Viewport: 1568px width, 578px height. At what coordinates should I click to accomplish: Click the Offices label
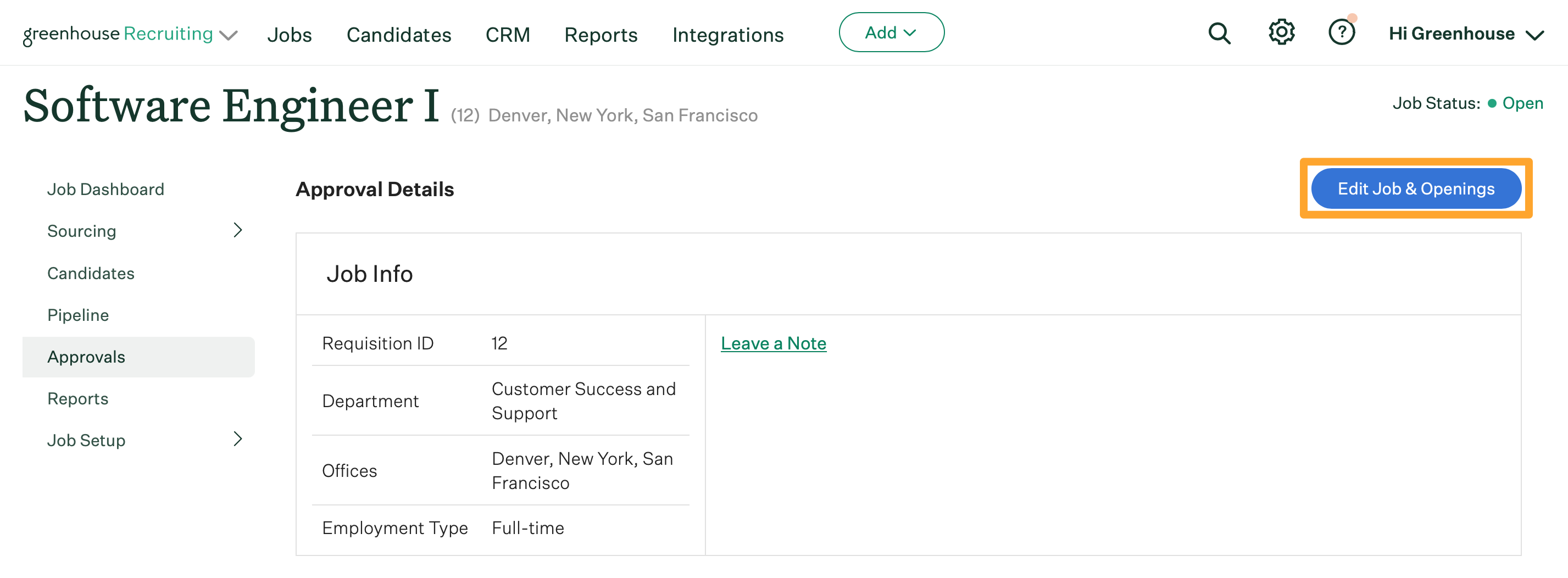coord(349,470)
